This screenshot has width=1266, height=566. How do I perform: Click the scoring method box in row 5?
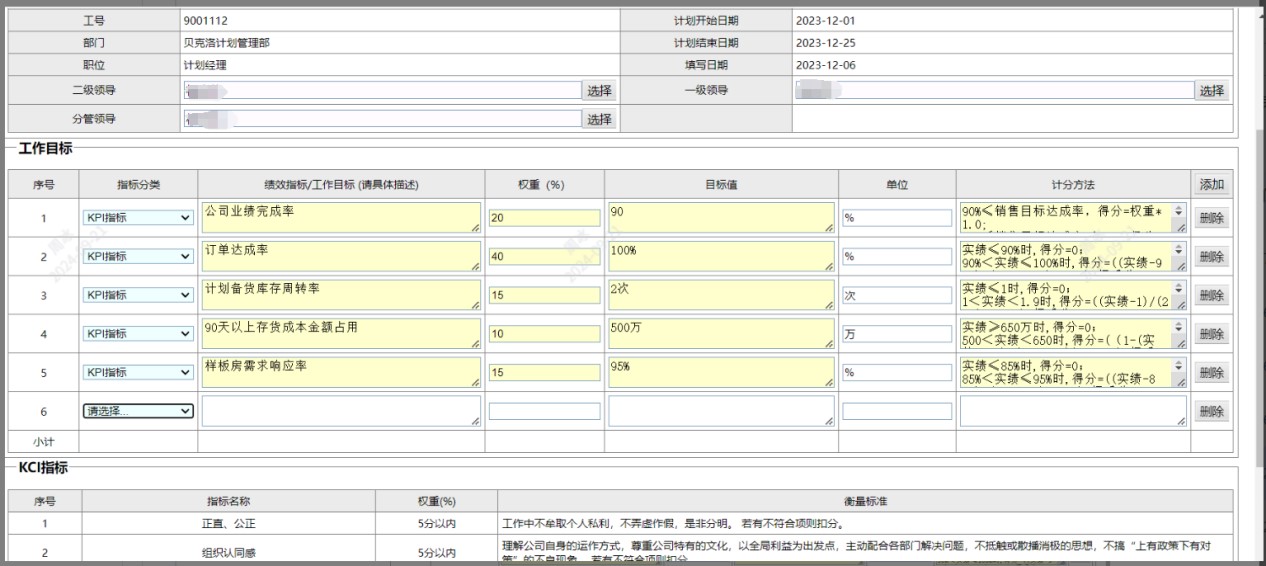point(1065,372)
